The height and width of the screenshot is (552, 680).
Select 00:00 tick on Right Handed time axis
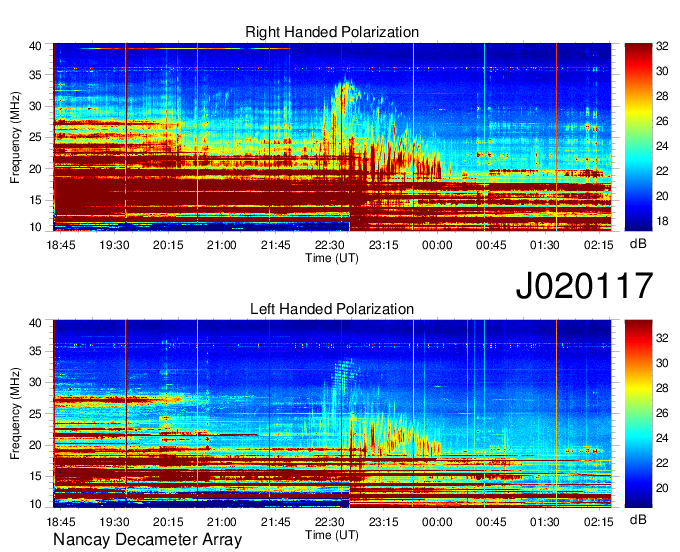click(x=437, y=245)
